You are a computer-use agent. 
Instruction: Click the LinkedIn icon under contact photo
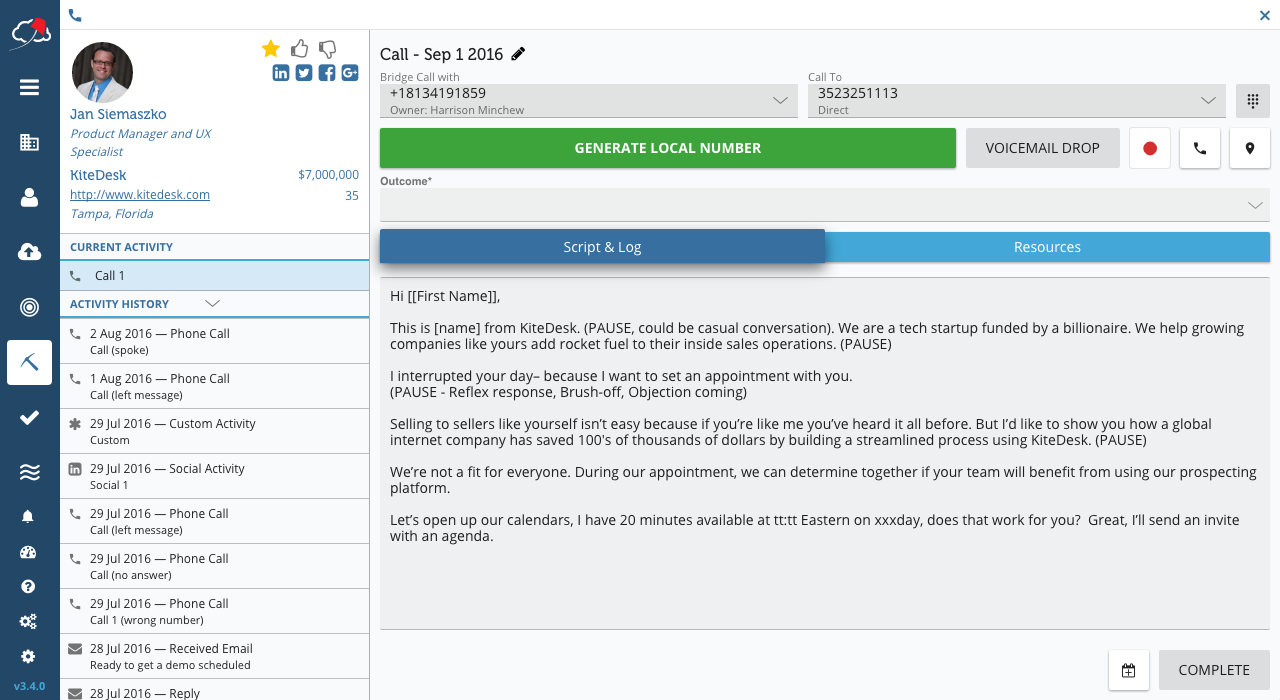[281, 73]
